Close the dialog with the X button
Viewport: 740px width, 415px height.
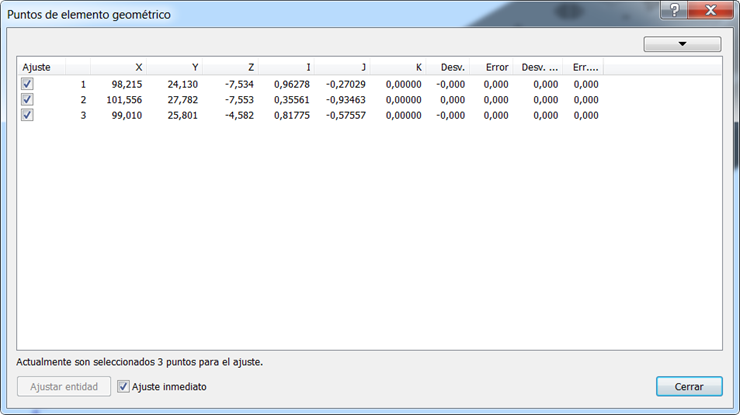(x=711, y=9)
